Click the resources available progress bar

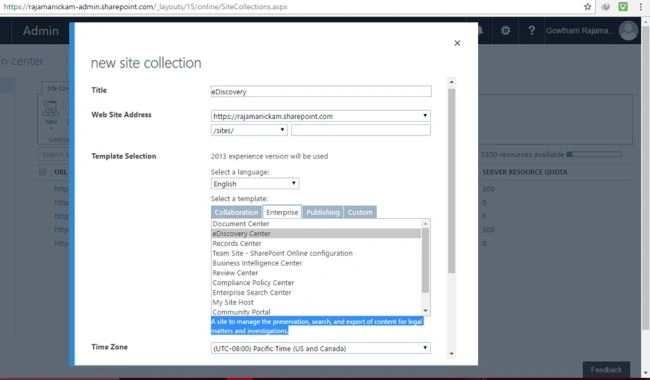(594, 154)
